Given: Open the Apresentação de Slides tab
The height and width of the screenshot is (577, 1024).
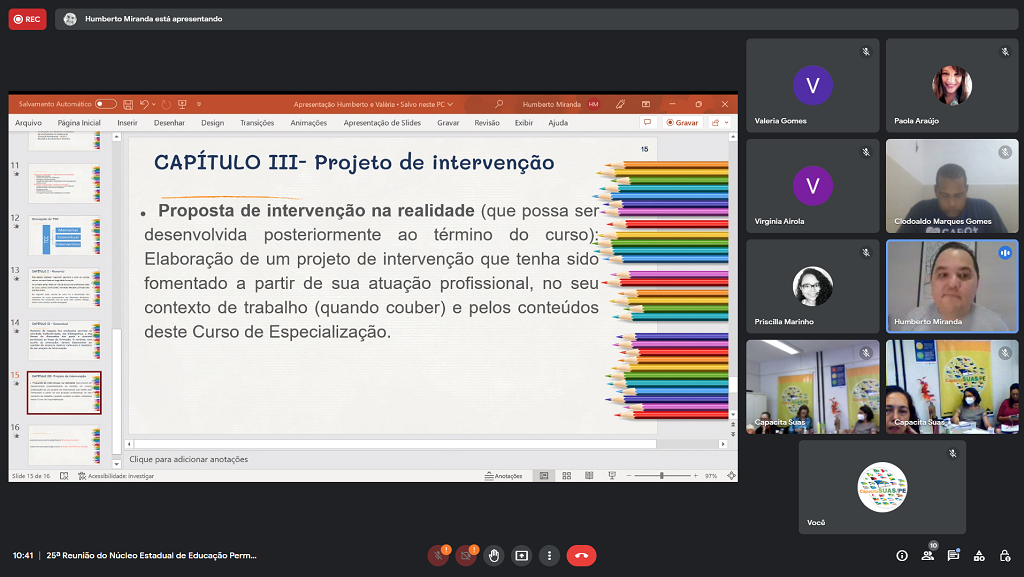Looking at the screenshot, I should click(x=382, y=123).
